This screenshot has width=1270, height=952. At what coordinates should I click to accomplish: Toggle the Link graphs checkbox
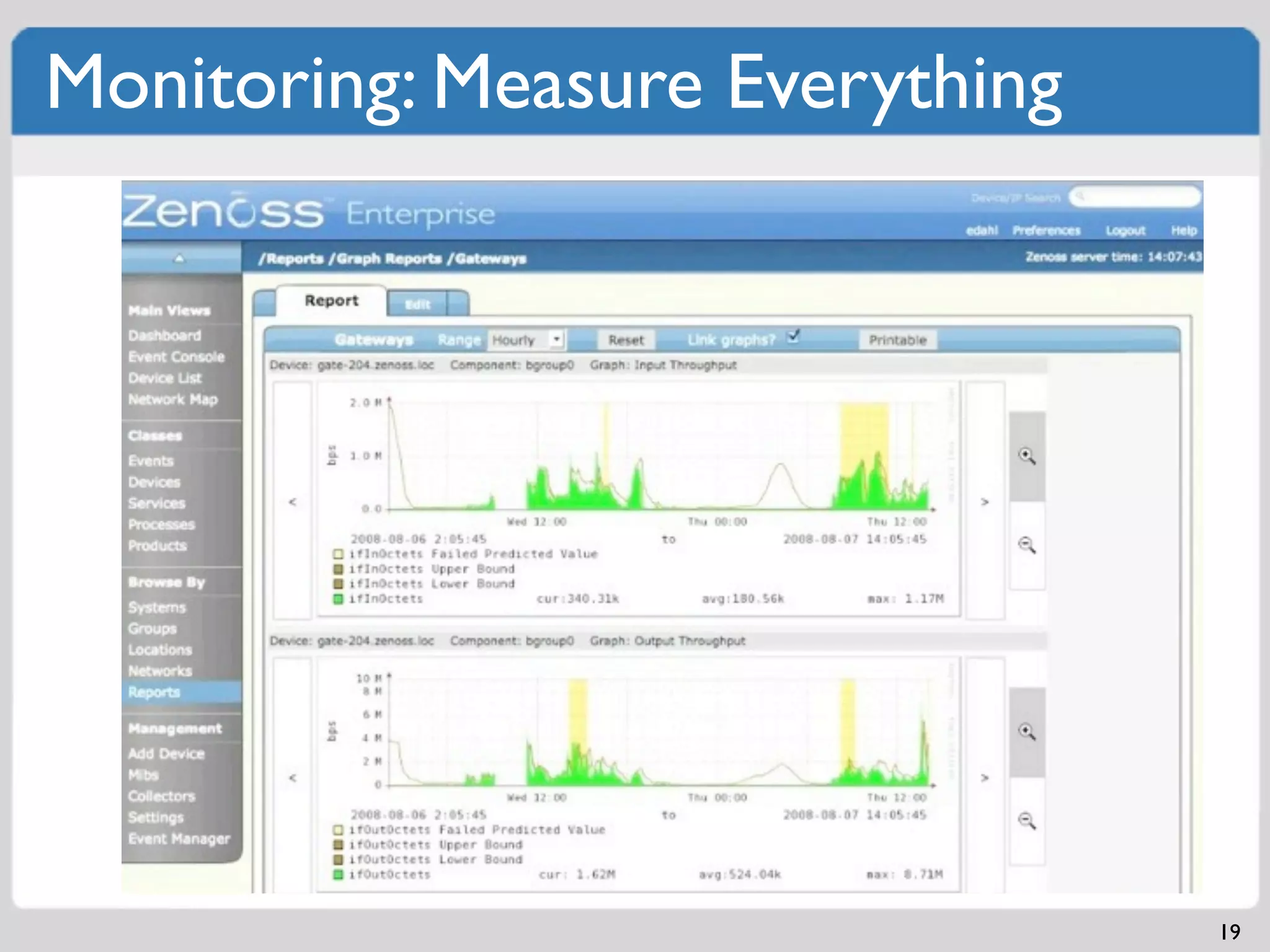coord(793,337)
